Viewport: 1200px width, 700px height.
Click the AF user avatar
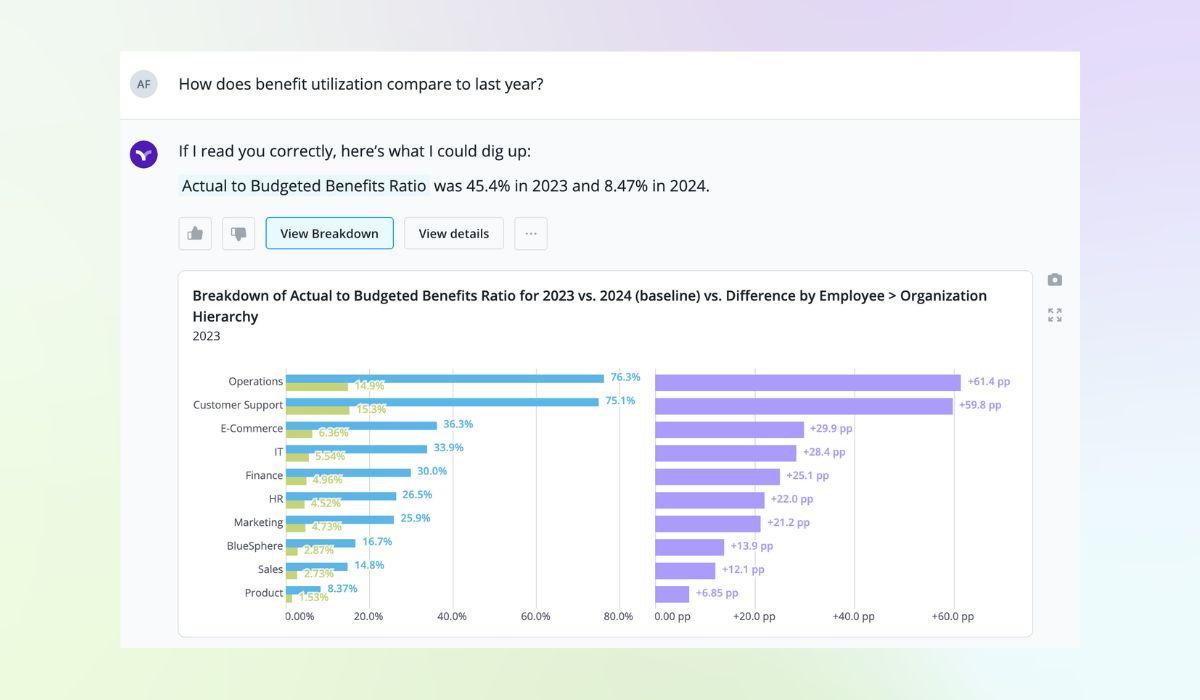[x=144, y=84]
